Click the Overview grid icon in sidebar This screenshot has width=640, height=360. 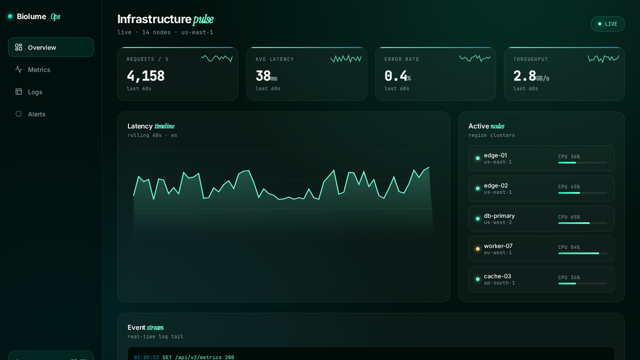click(x=18, y=47)
